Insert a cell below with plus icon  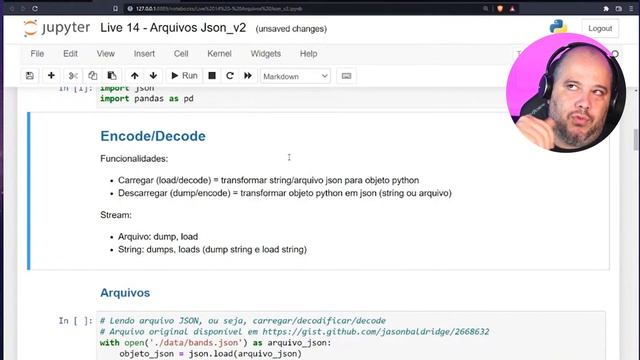point(51,76)
